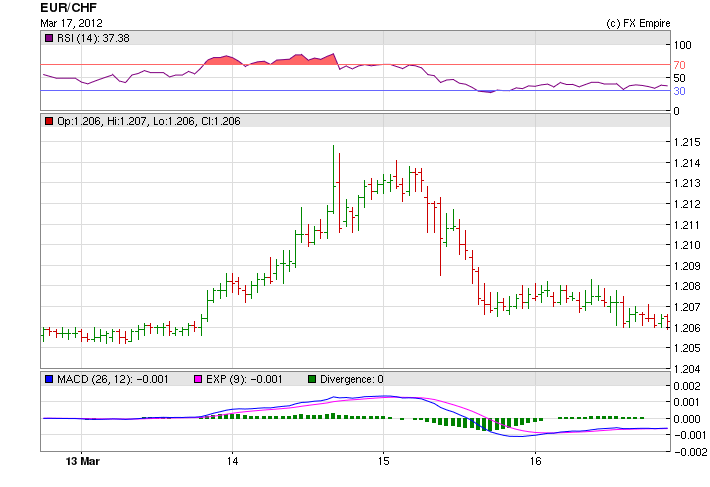This screenshot has height=487, width=710.
Task: Click the 1.210 price axis label
Action: 687,245
